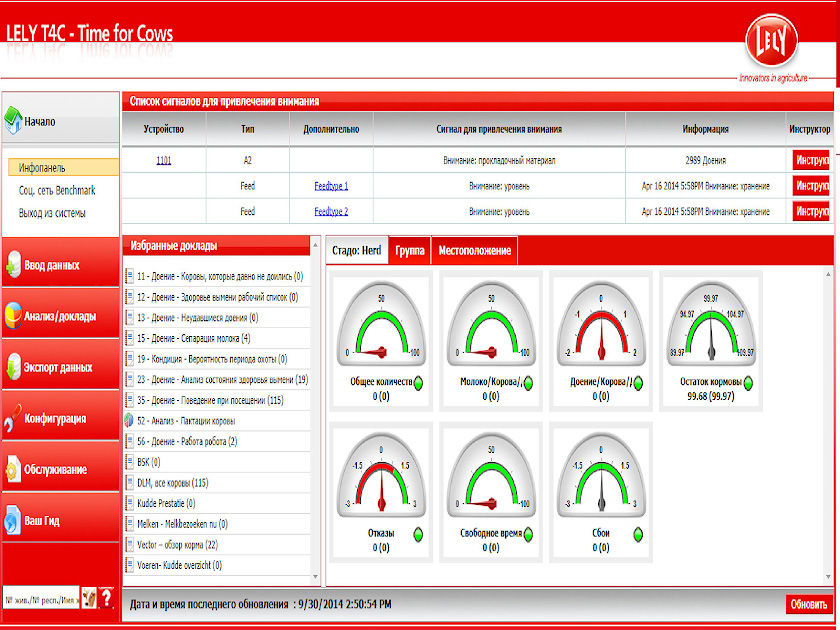Click Инструктор button in Feedtype 2 row

(811, 211)
